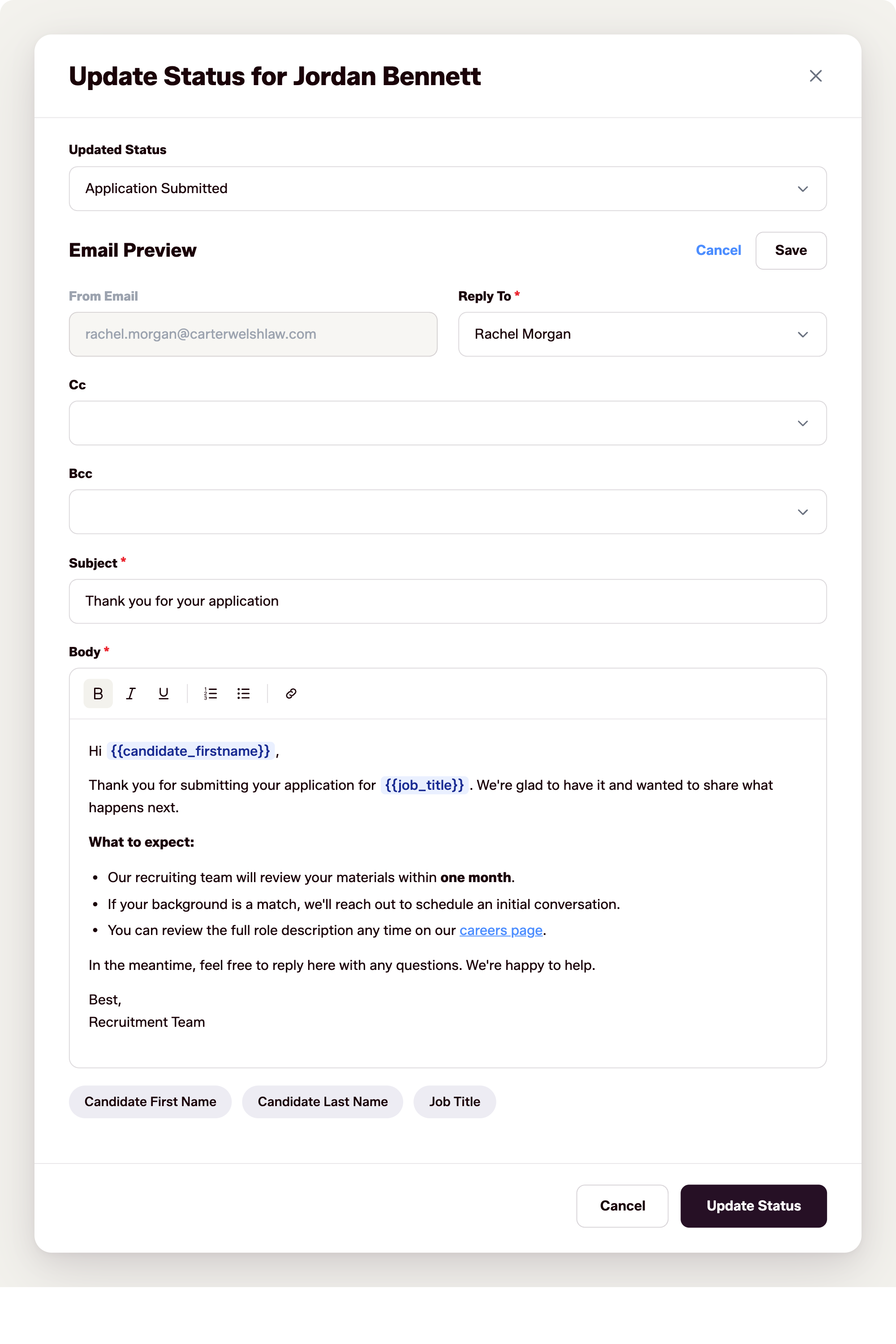Toggle bold formatting in body toolbar
This screenshot has height=1344, width=896.
(98, 693)
